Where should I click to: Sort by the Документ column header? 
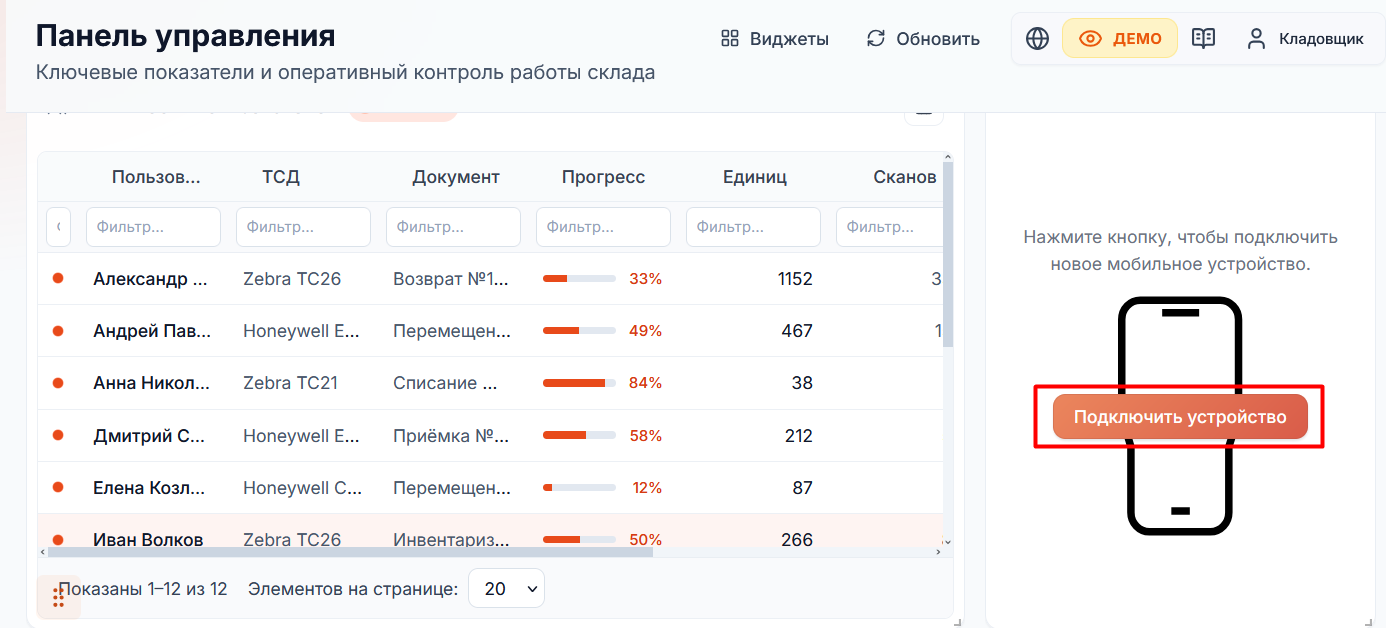(x=456, y=177)
